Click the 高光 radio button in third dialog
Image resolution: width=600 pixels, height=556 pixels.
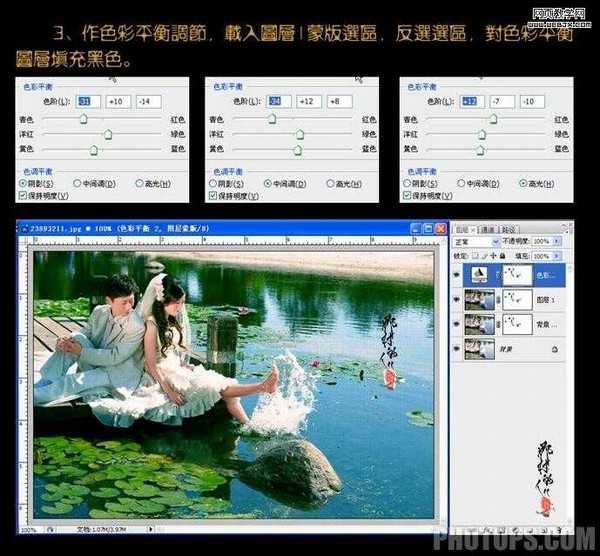(x=523, y=184)
